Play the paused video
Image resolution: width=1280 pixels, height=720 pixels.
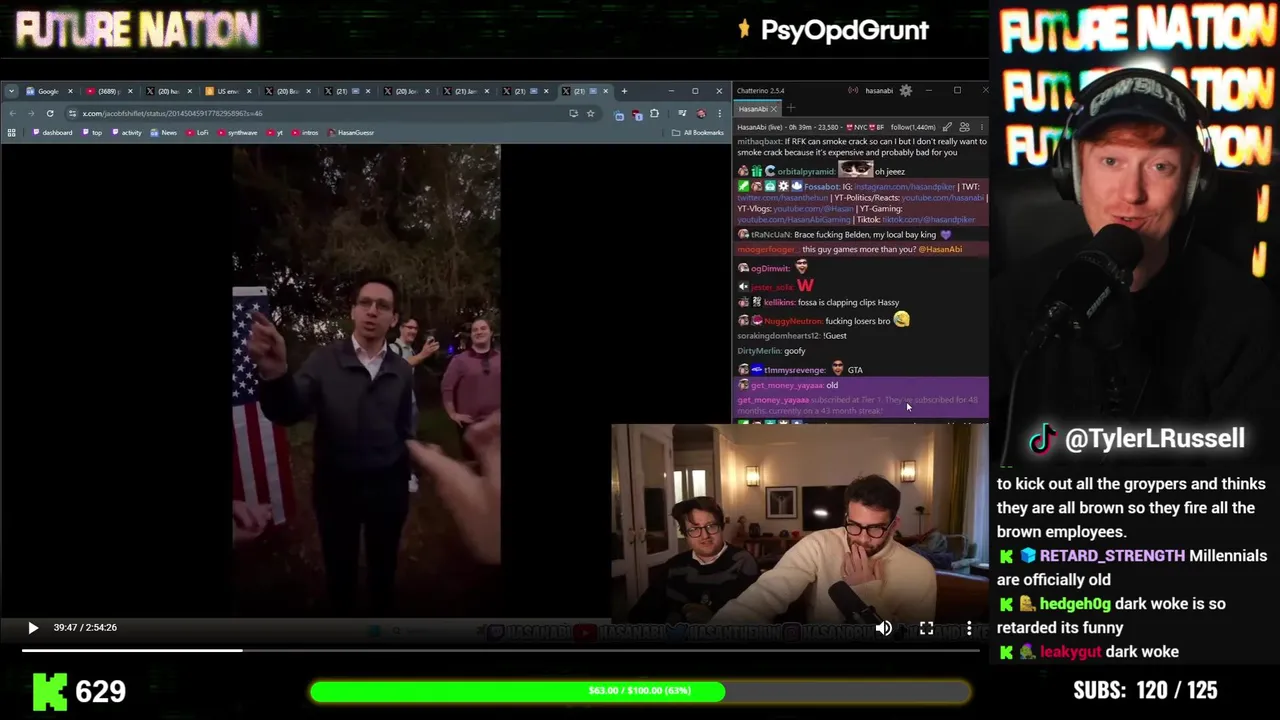pyautogui.click(x=32, y=628)
